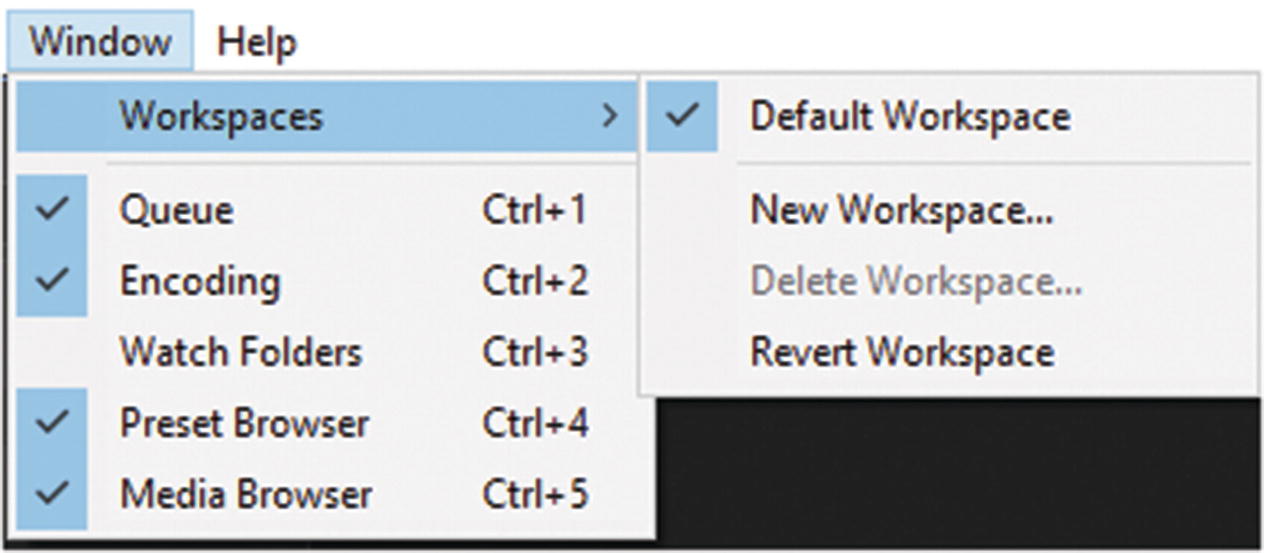Click the checkmark icon next to Queue
This screenshot has width=1264, height=553.
(52, 210)
